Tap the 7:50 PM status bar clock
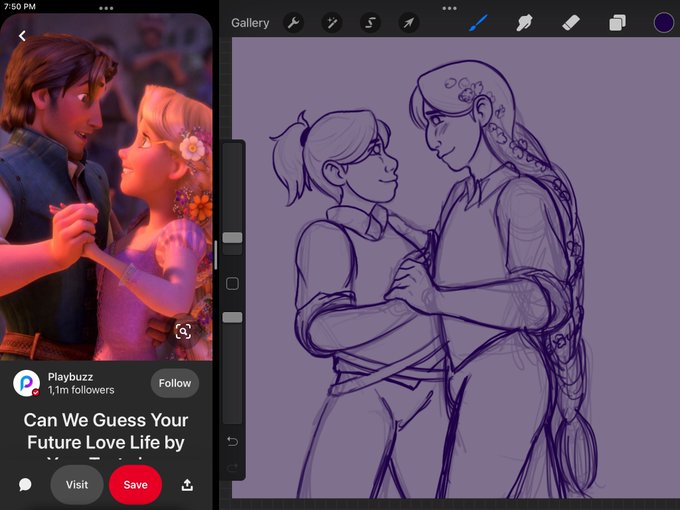This screenshot has height=510, width=680. [20, 7]
